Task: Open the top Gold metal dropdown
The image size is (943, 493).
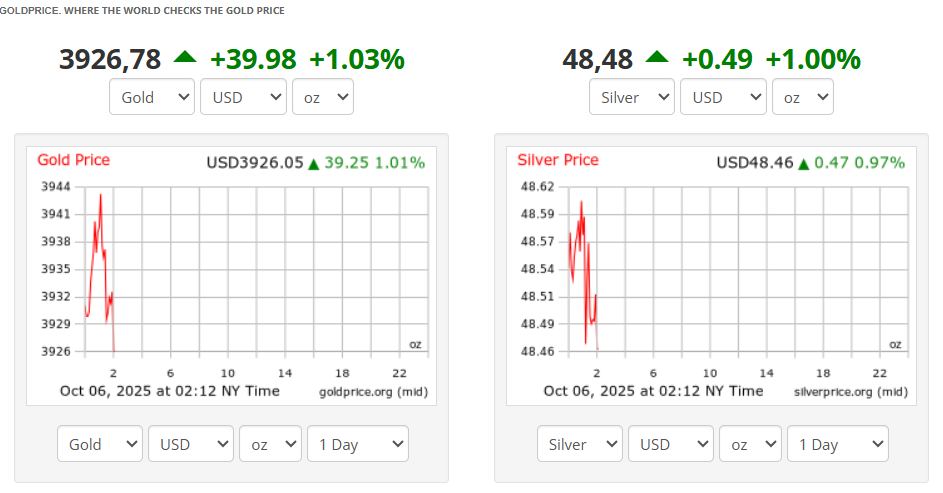Action: (152, 97)
